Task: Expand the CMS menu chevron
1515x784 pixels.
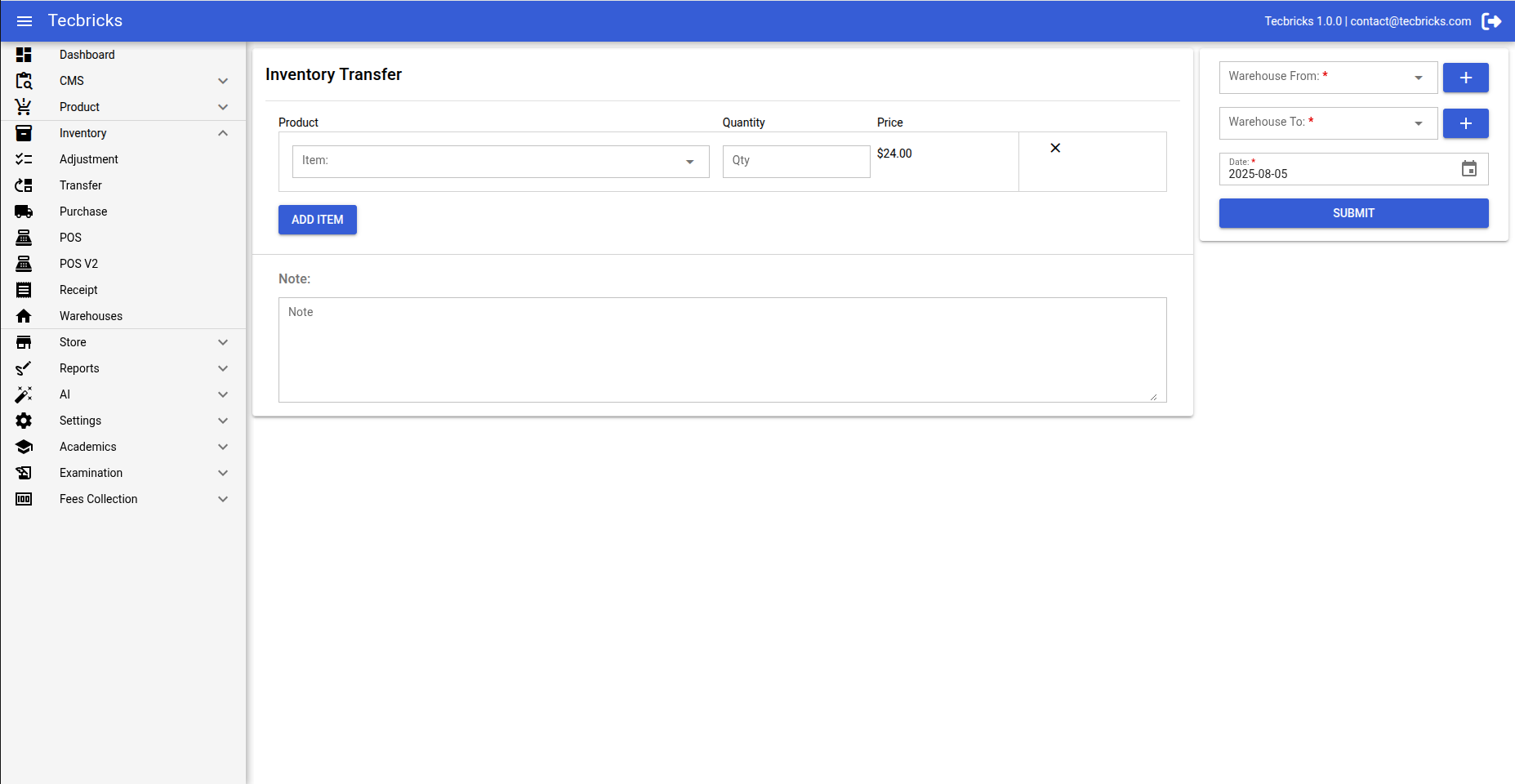Action: coord(223,81)
